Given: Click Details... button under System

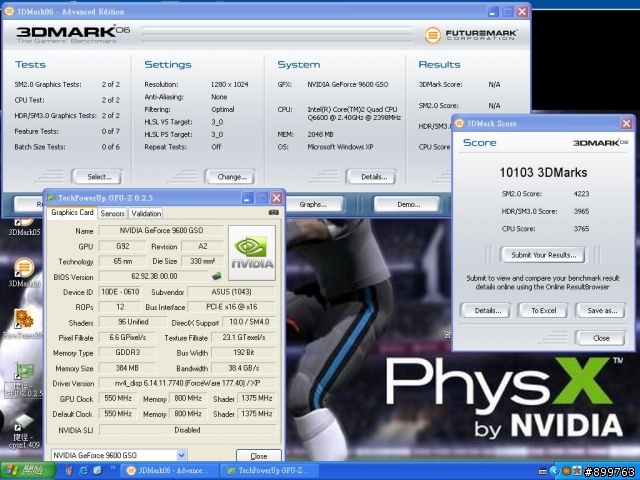Looking at the screenshot, I should tap(372, 177).
